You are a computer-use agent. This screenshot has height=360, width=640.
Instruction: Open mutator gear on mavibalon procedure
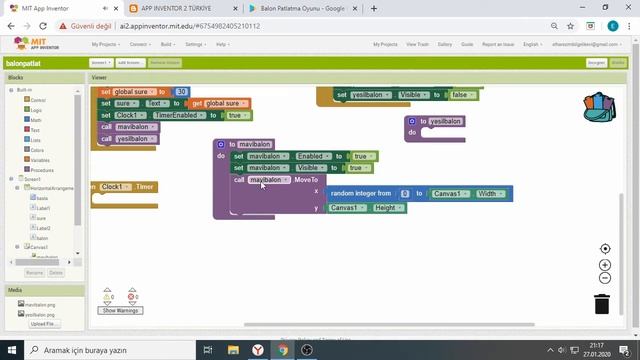coord(221,144)
